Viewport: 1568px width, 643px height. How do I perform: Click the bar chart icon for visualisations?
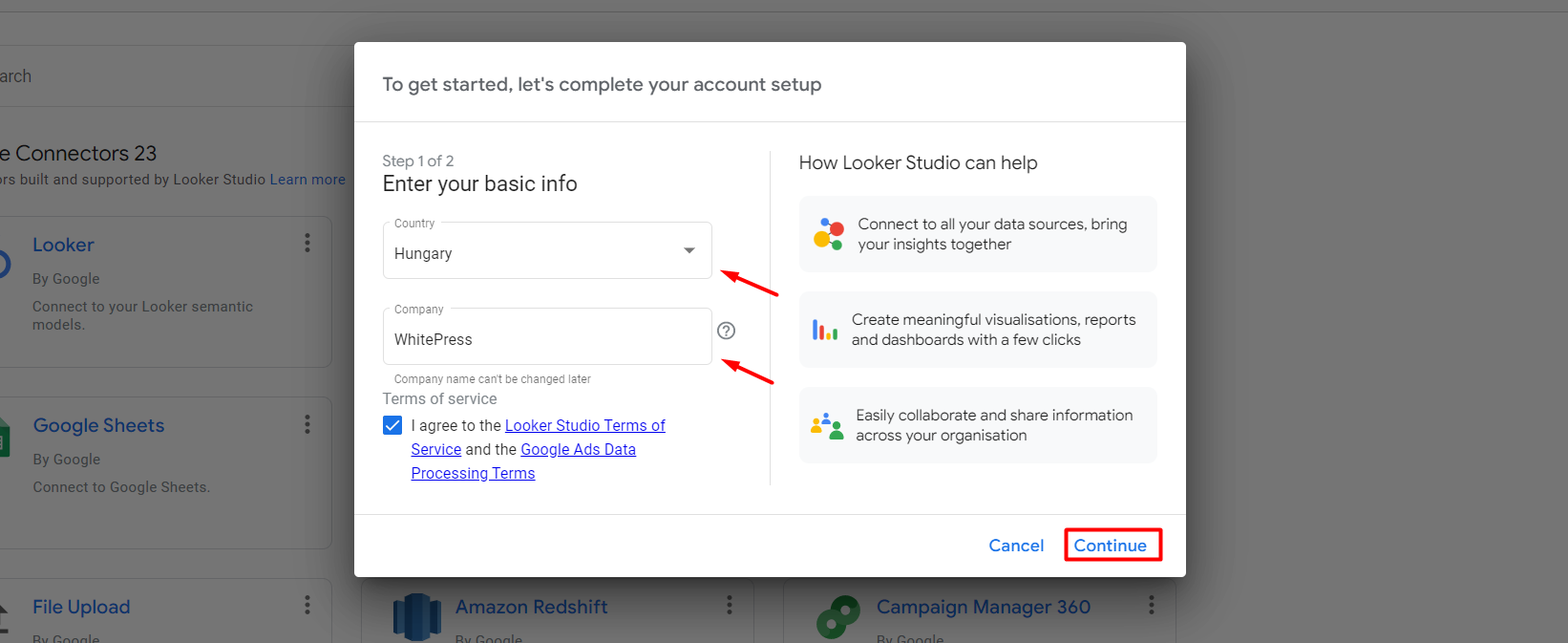coord(825,331)
